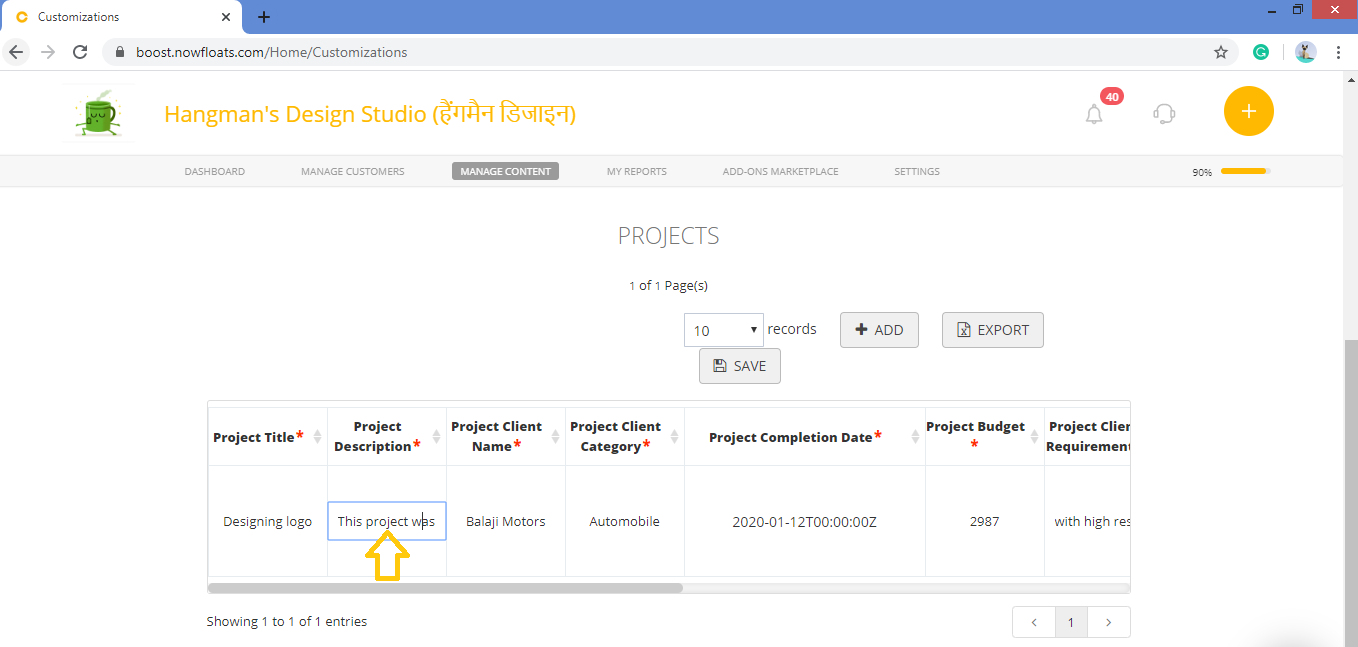This screenshot has width=1358, height=647.
Task: Bookmark the page using the star icon
Action: point(1220,51)
